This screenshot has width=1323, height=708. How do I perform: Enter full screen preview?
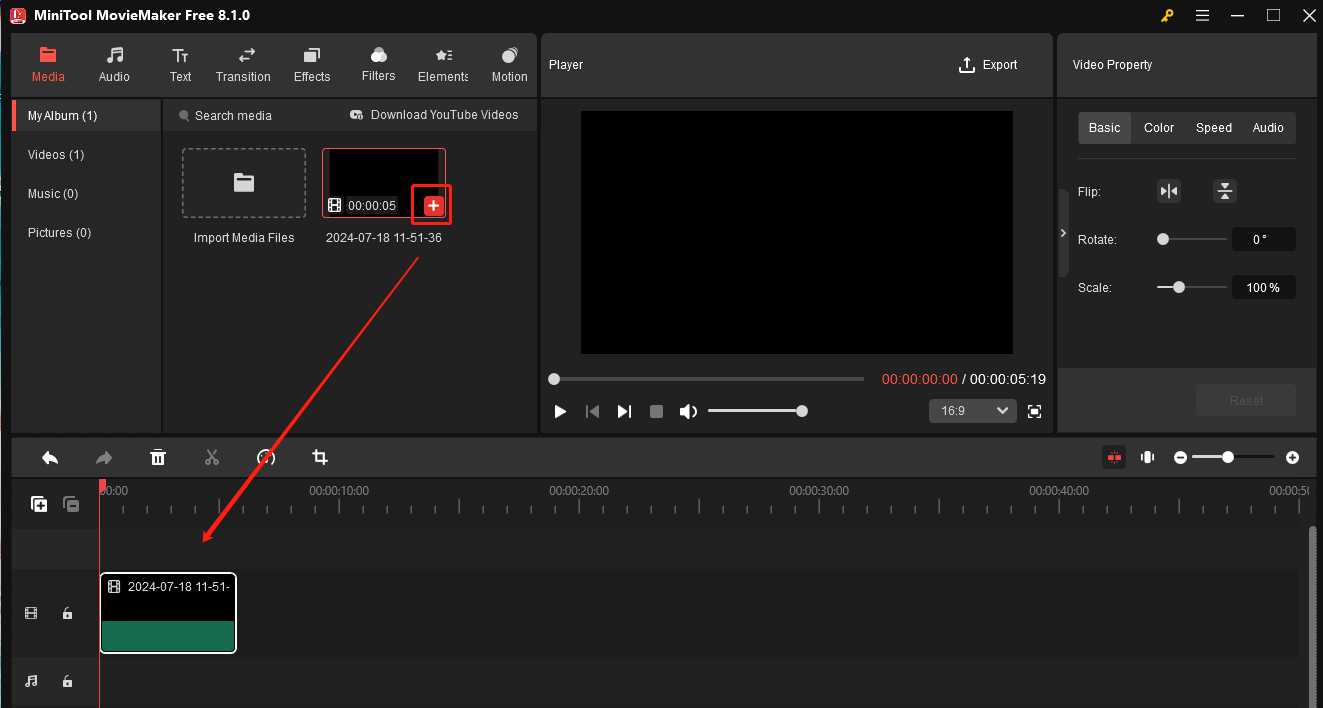tap(1035, 412)
